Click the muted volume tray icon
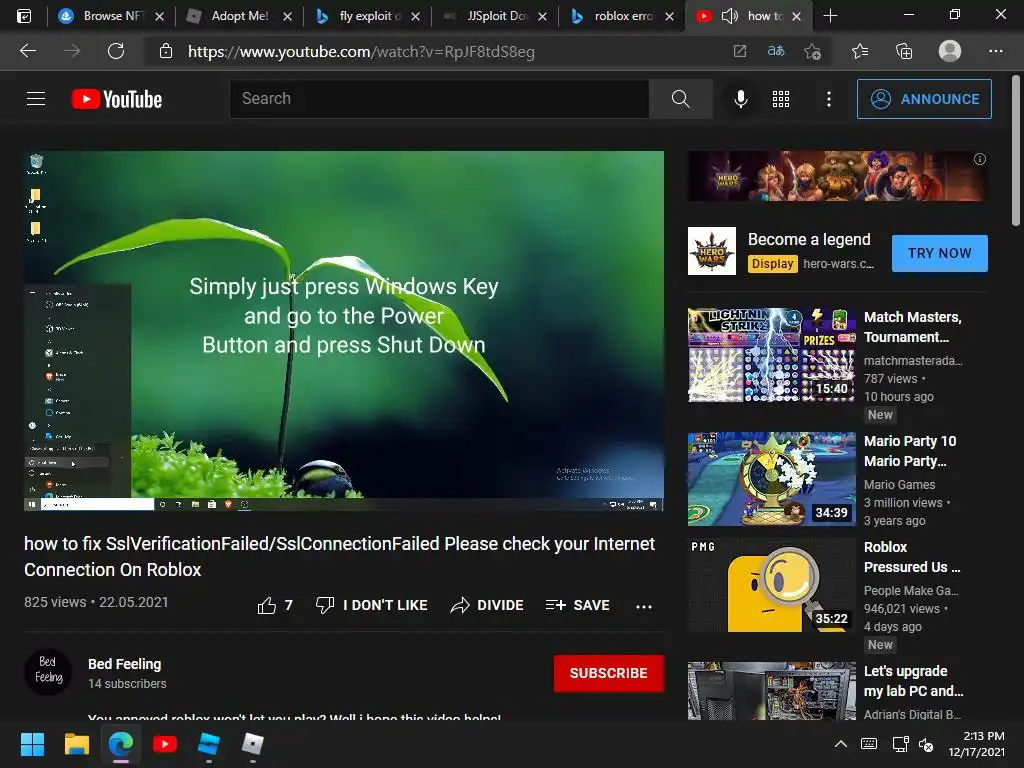Screen dimensions: 1024x768 tap(926, 744)
